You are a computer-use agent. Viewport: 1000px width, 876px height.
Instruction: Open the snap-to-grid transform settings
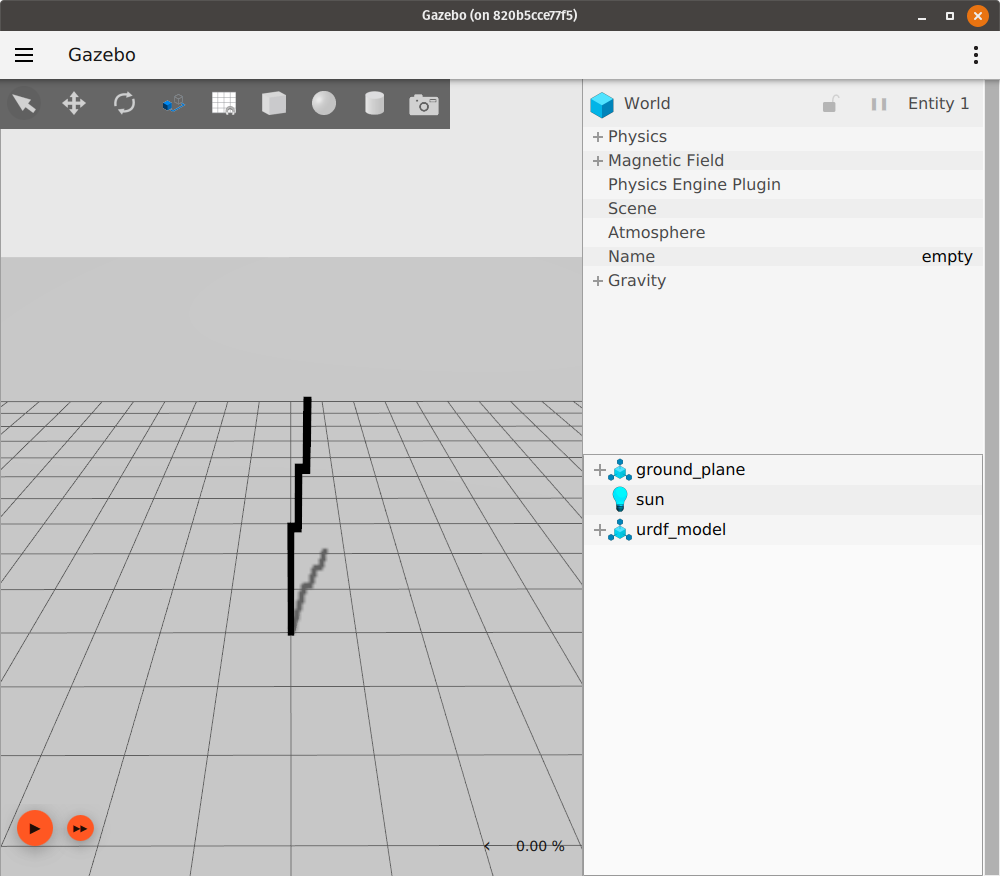(x=173, y=103)
